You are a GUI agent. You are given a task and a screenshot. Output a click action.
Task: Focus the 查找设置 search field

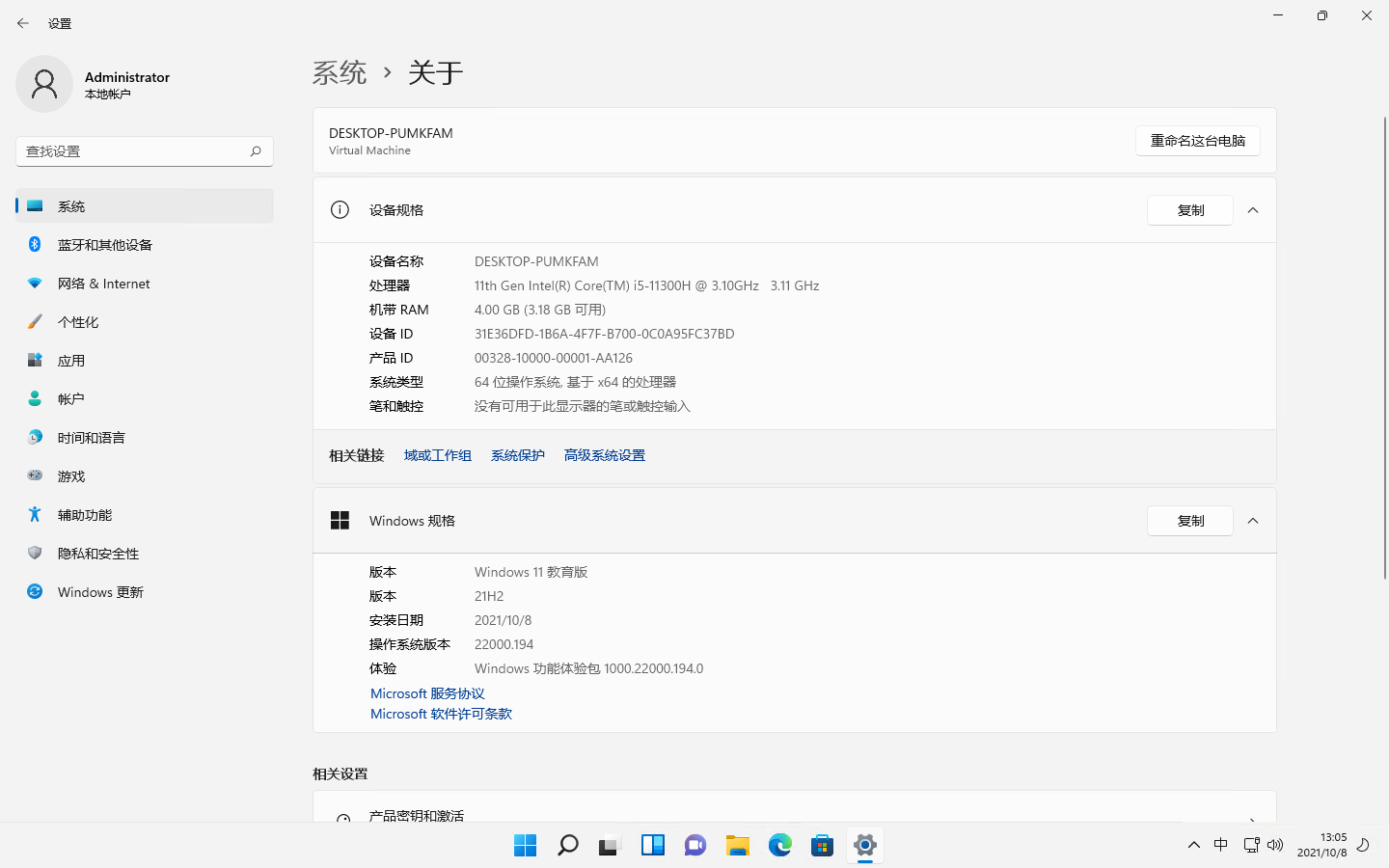pos(145,151)
